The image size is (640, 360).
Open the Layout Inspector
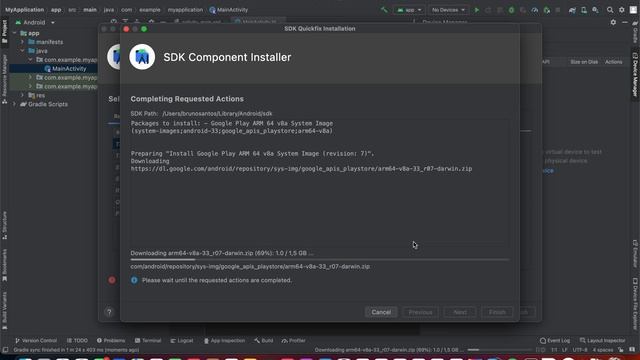click(x=602, y=340)
